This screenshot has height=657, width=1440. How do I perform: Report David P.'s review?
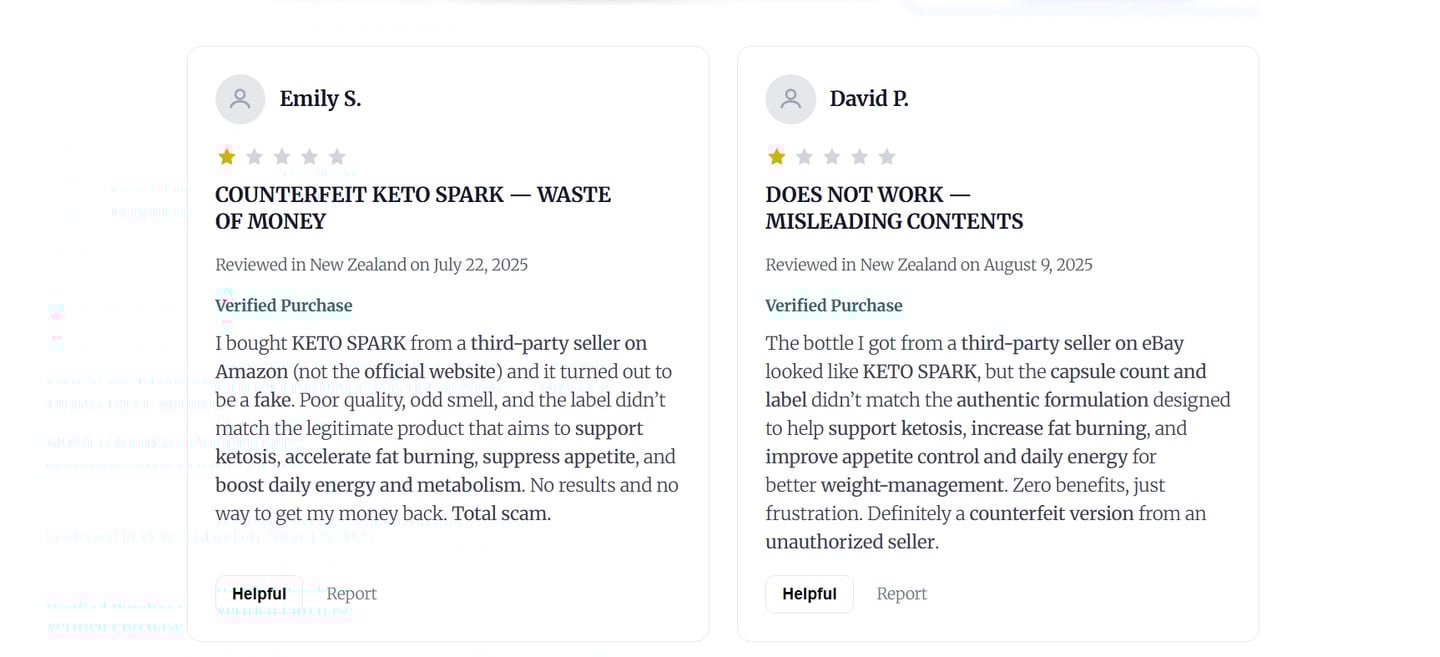pyautogui.click(x=901, y=594)
